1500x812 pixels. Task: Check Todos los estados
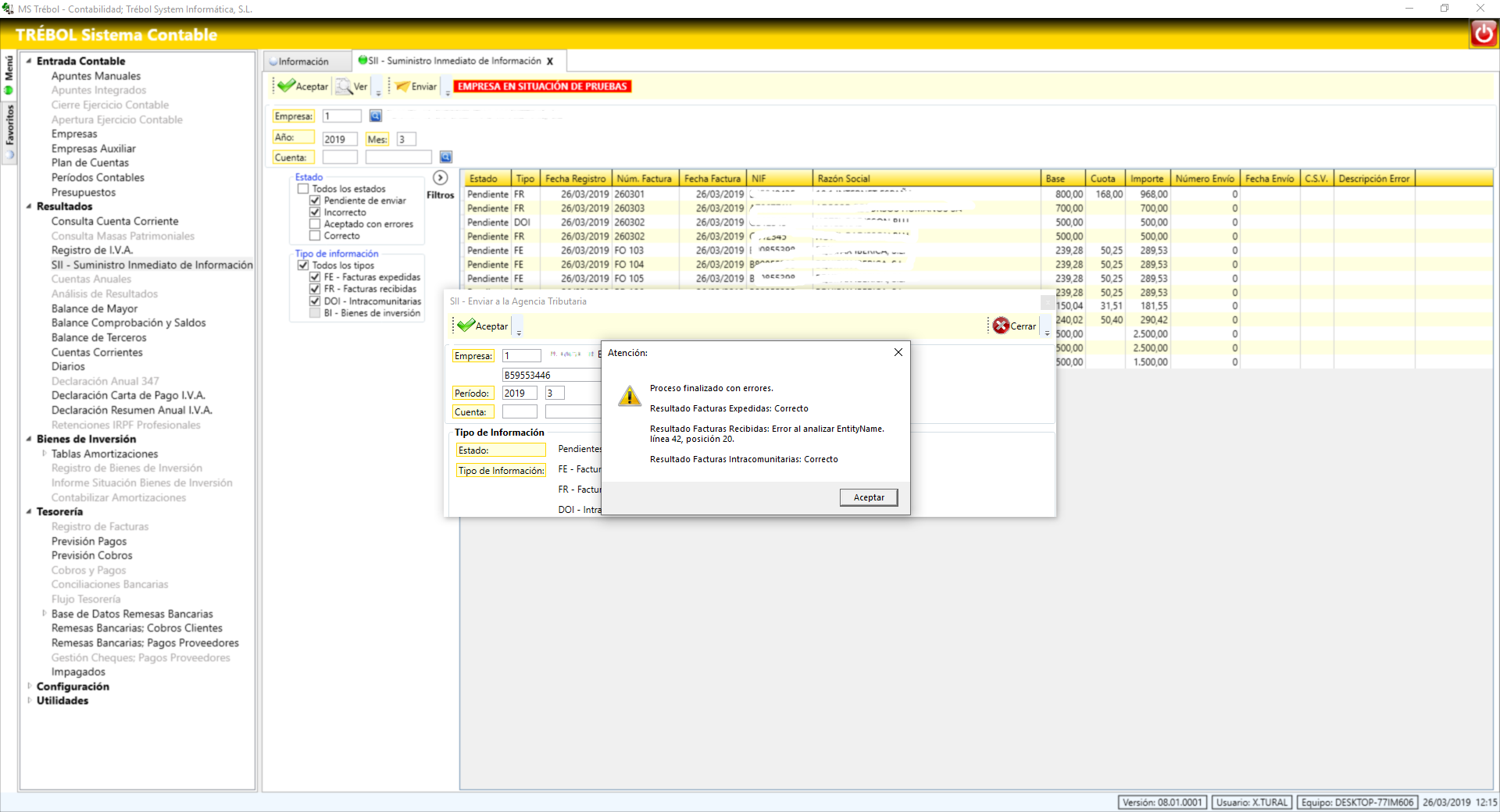[x=303, y=189]
